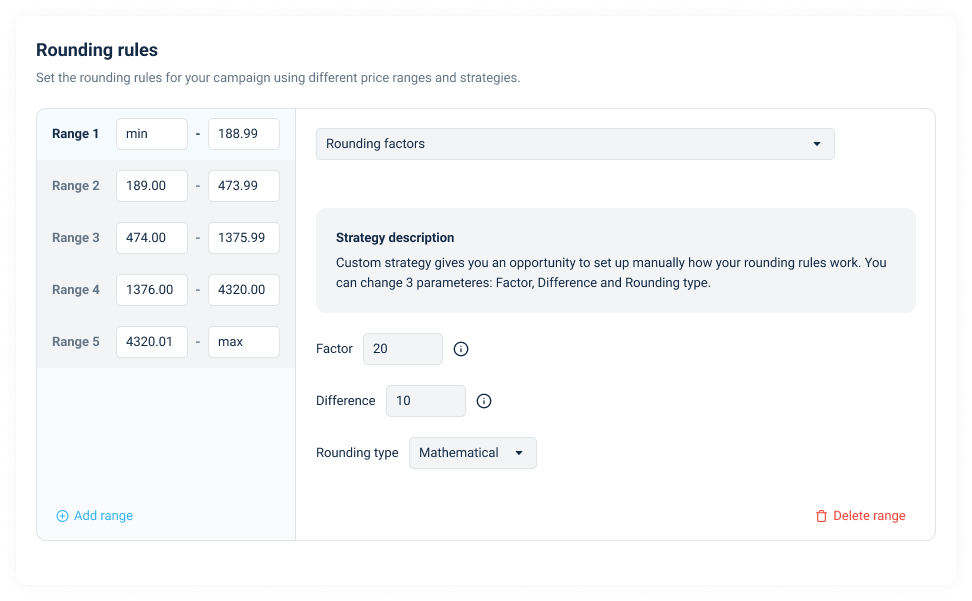Click the info icon beside the Factor field
Screen dimensions: 972x601
coord(460,349)
